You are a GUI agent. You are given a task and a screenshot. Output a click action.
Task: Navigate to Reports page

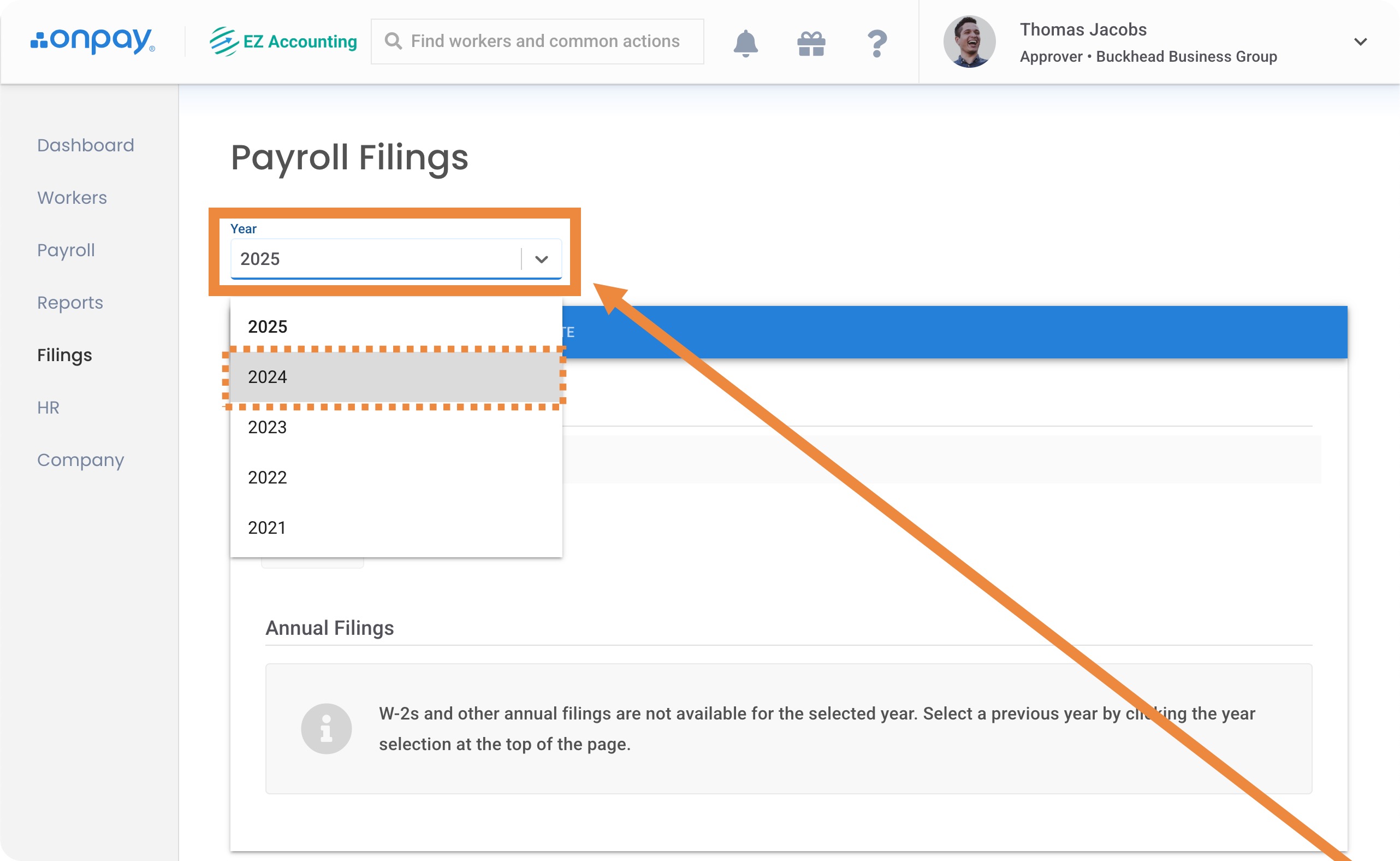coord(70,302)
